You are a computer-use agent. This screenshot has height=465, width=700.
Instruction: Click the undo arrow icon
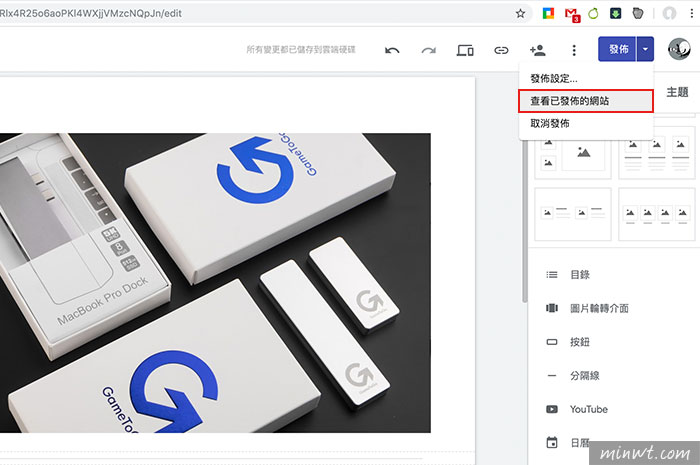click(392, 50)
